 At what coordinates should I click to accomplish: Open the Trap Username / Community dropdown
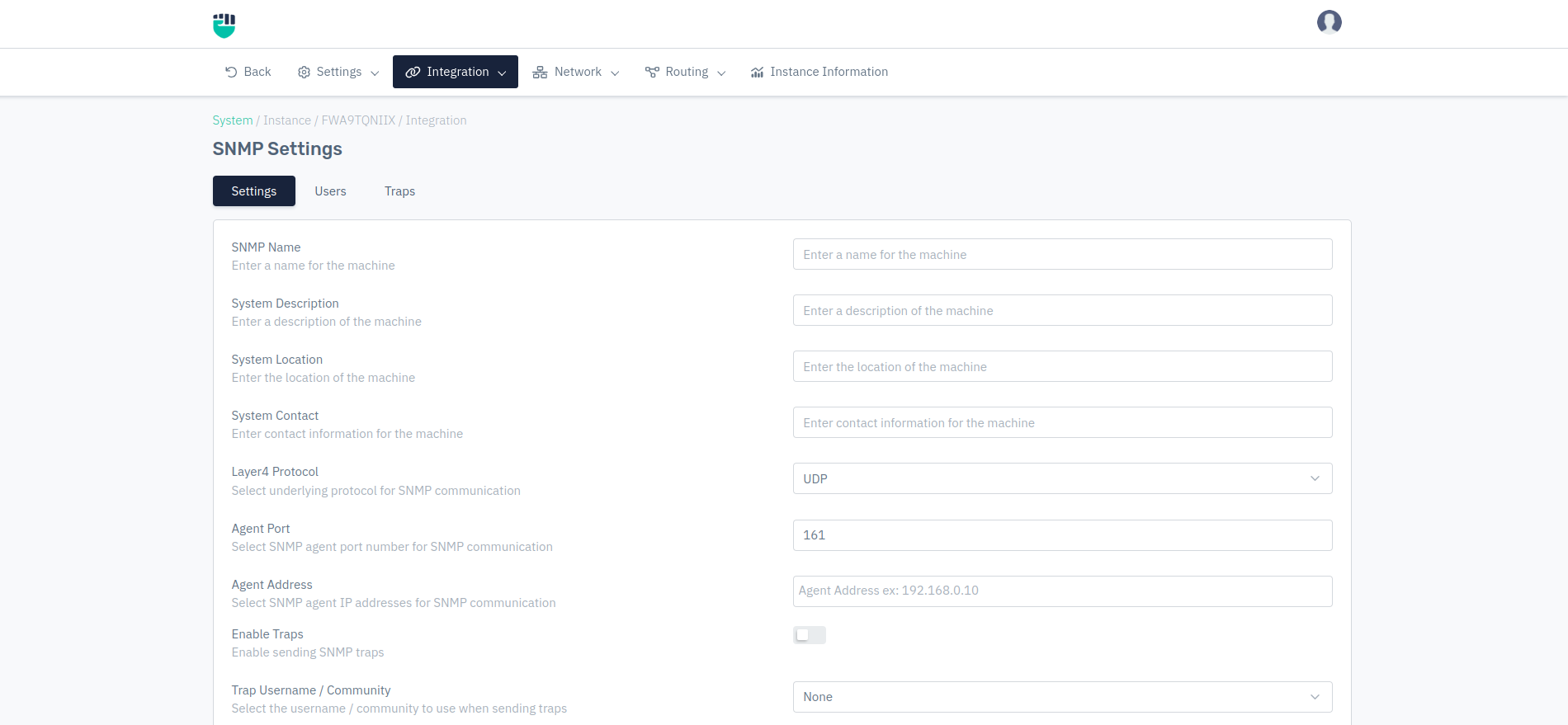pyautogui.click(x=1062, y=697)
